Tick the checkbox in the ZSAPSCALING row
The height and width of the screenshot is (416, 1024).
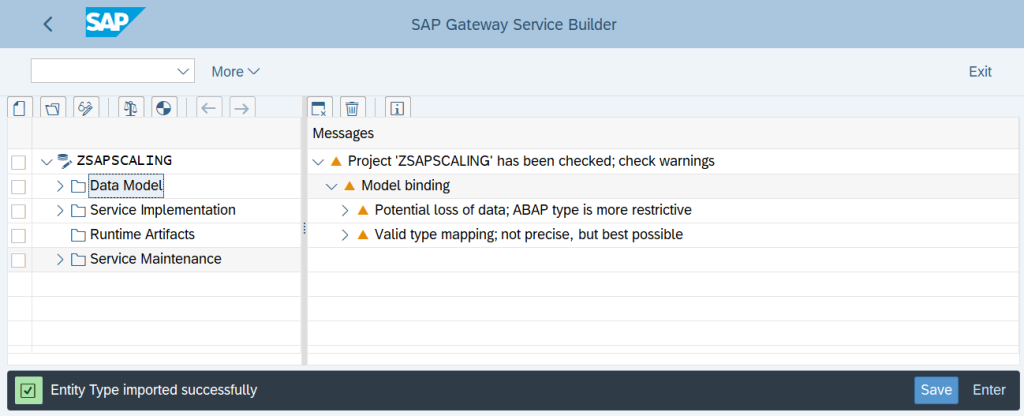(19, 163)
